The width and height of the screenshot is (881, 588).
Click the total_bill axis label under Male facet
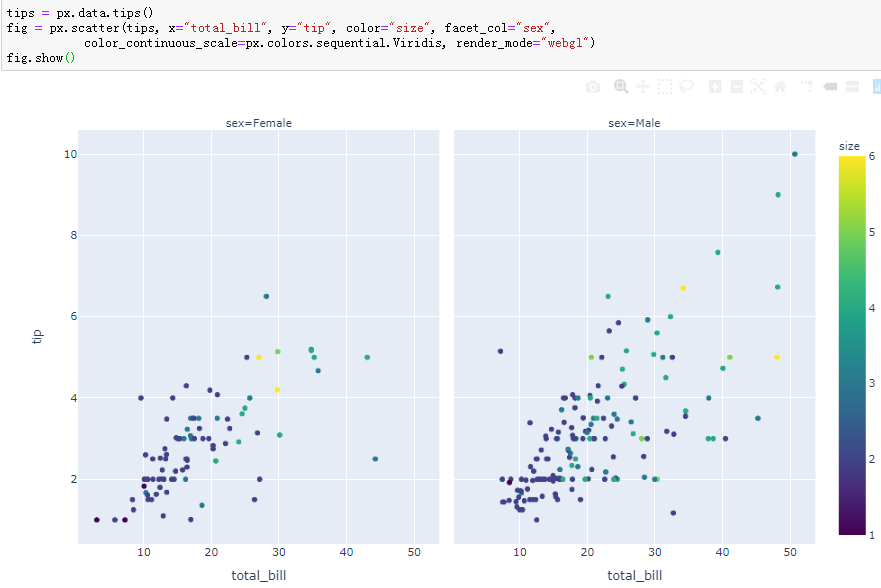click(634, 575)
